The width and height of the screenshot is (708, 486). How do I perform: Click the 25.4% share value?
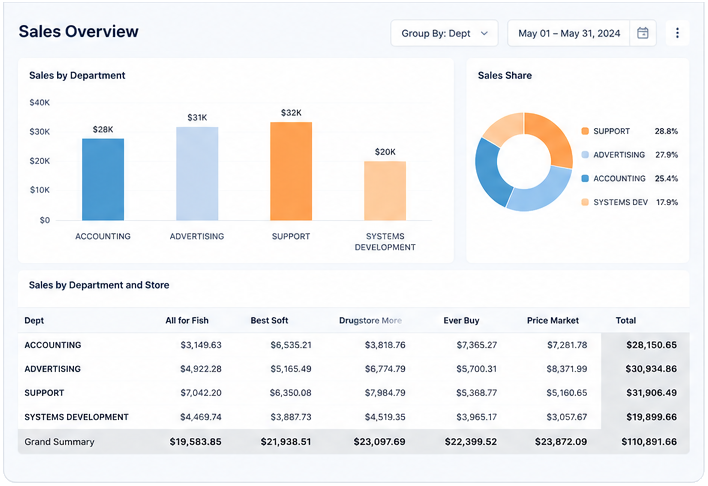tap(666, 178)
